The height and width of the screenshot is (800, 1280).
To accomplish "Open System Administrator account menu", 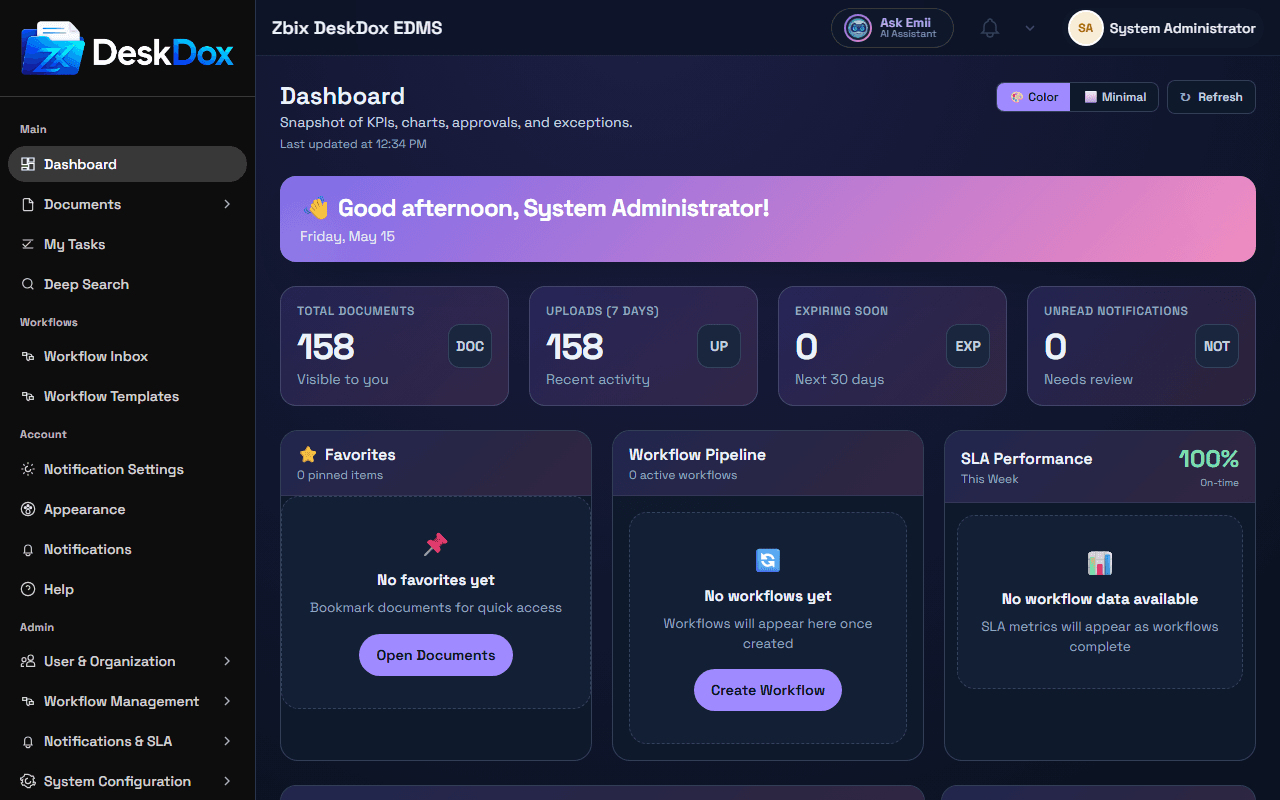I will 1163,28.
